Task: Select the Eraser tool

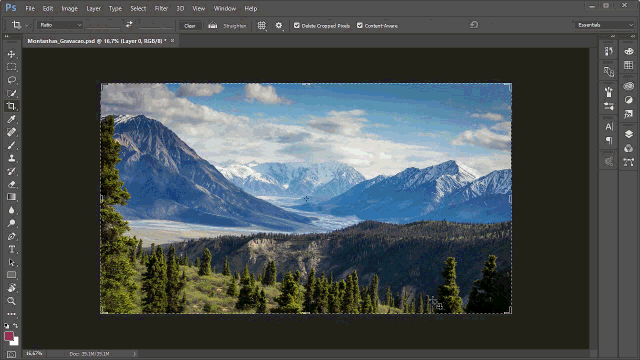Action: point(11,184)
